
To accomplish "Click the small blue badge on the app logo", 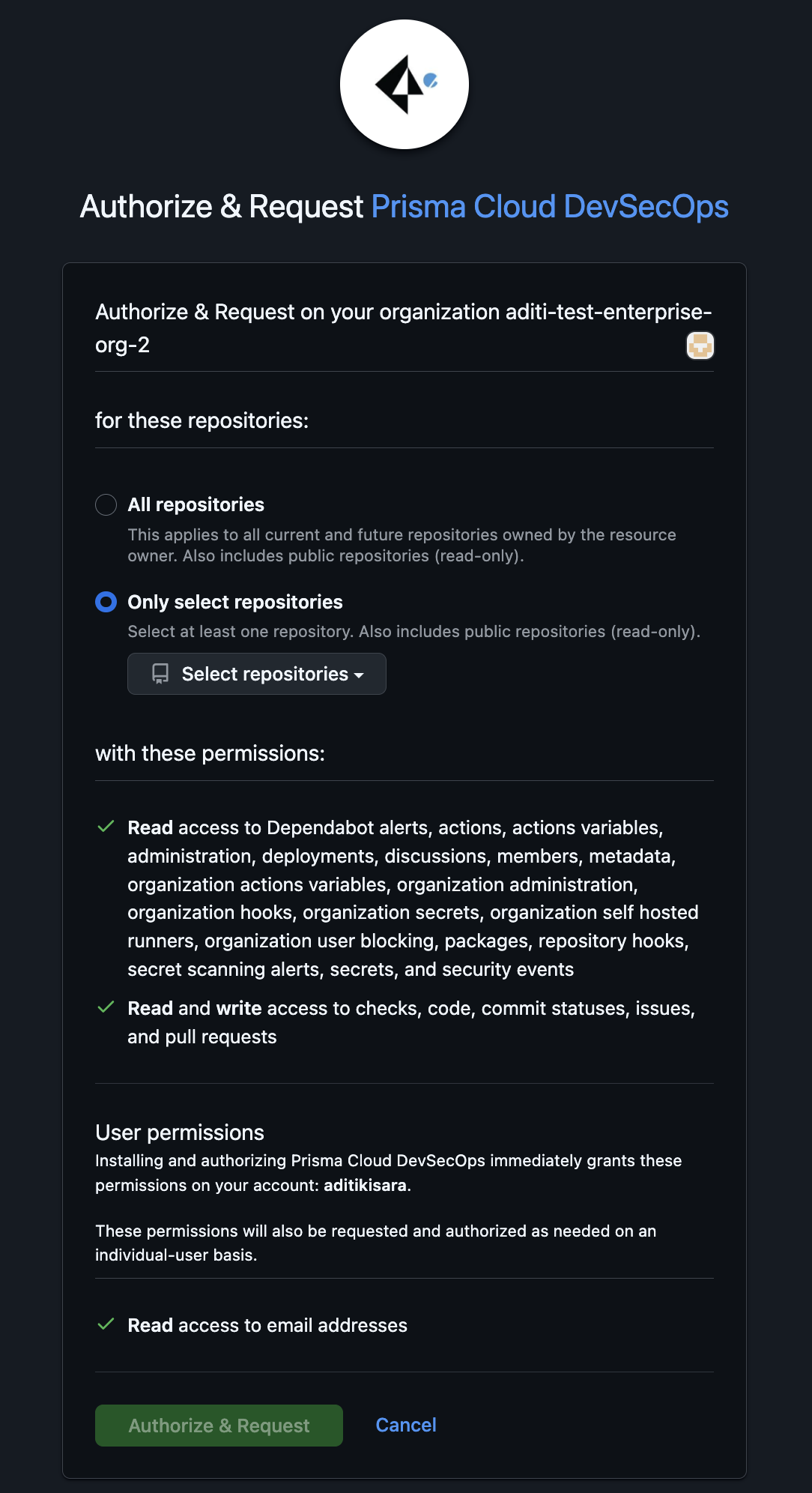I will point(431,81).
